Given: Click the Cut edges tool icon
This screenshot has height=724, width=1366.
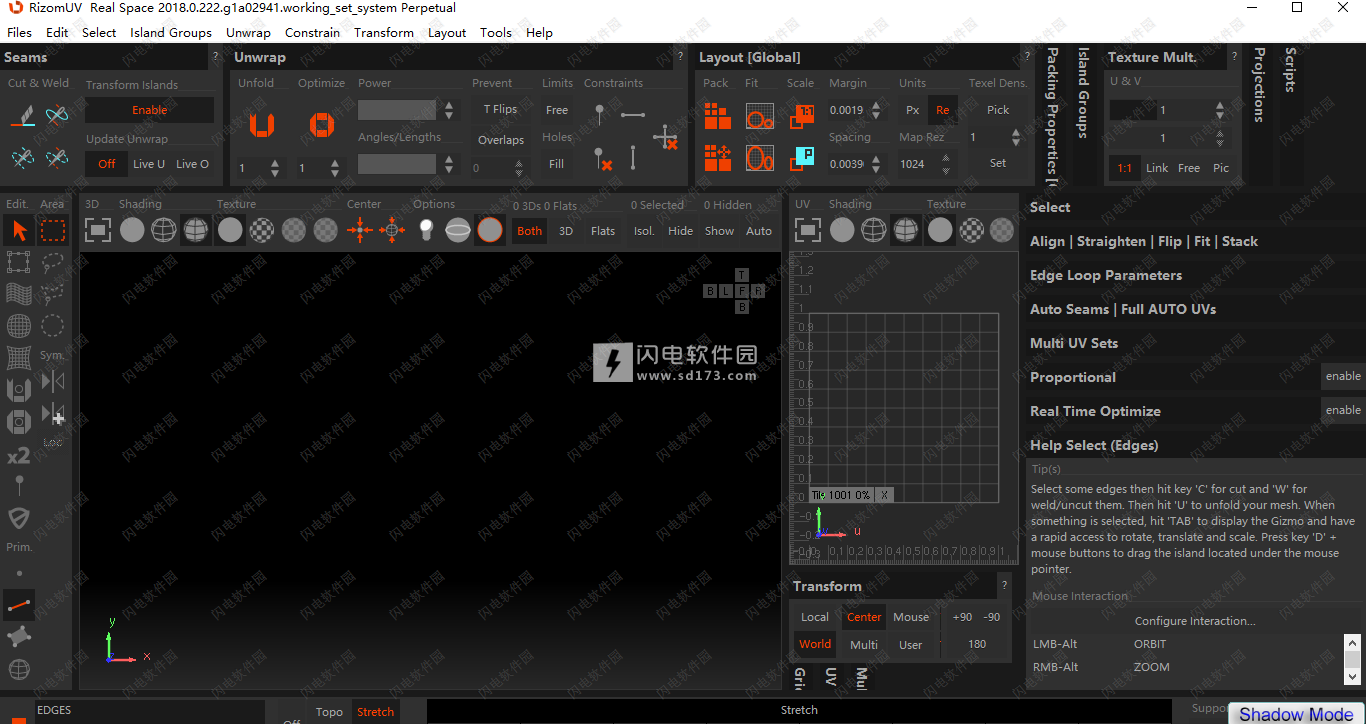Looking at the screenshot, I should (22, 116).
